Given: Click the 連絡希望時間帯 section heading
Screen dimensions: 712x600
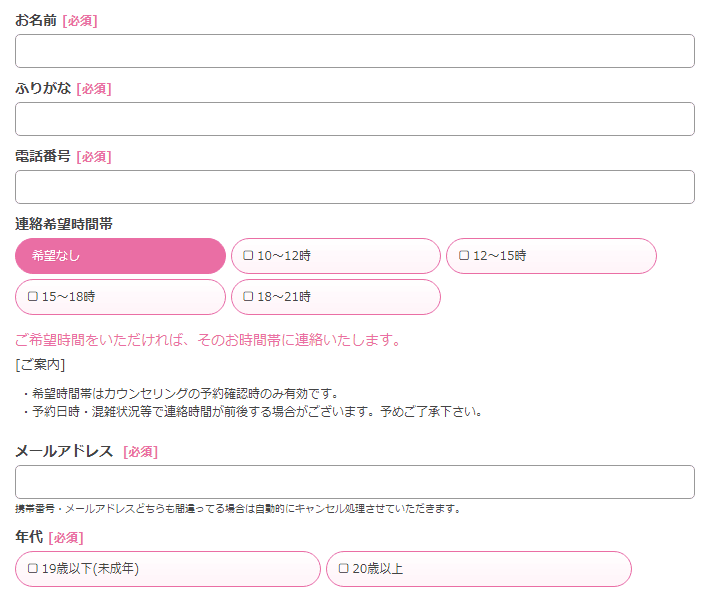Looking at the screenshot, I should pyautogui.click(x=64, y=224).
